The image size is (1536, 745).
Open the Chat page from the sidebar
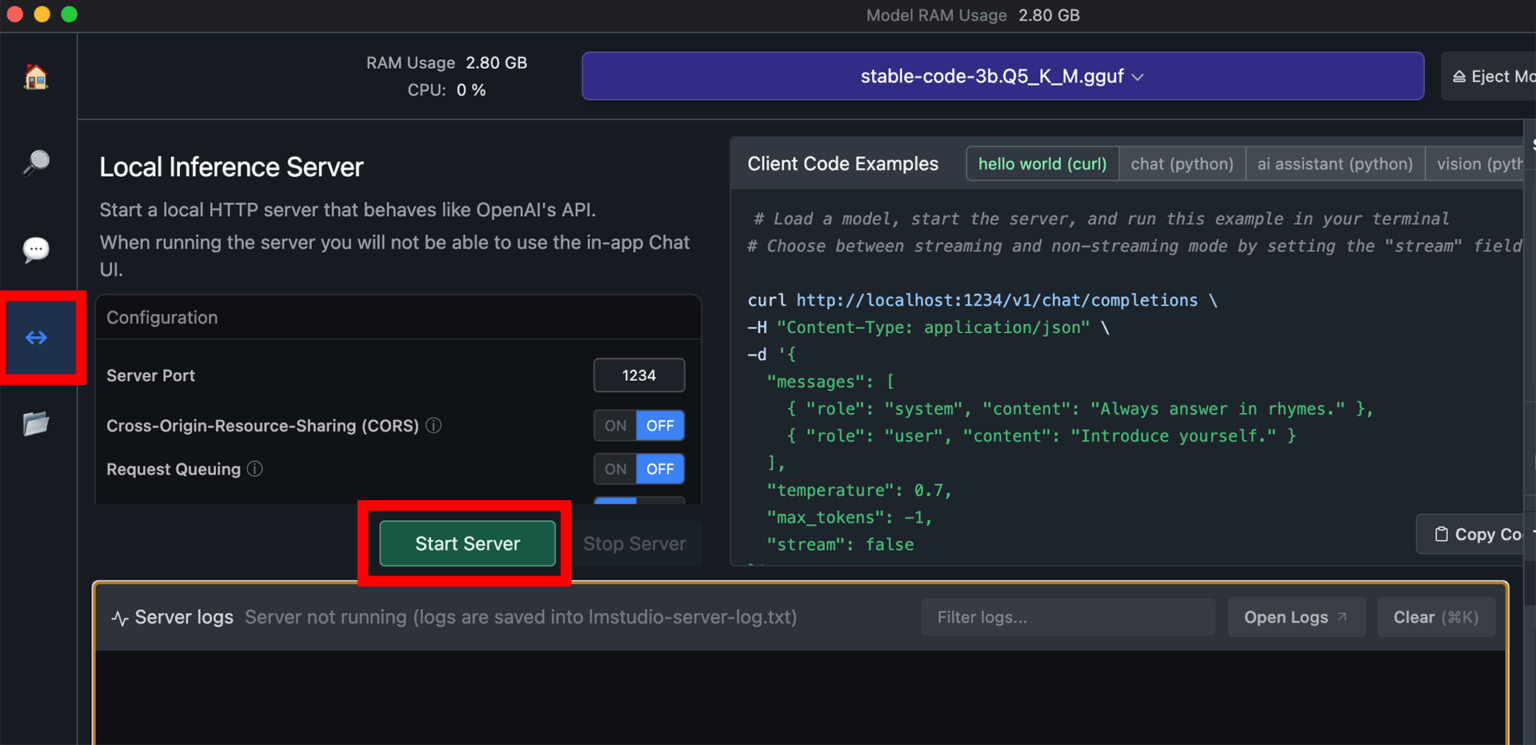tap(37, 250)
